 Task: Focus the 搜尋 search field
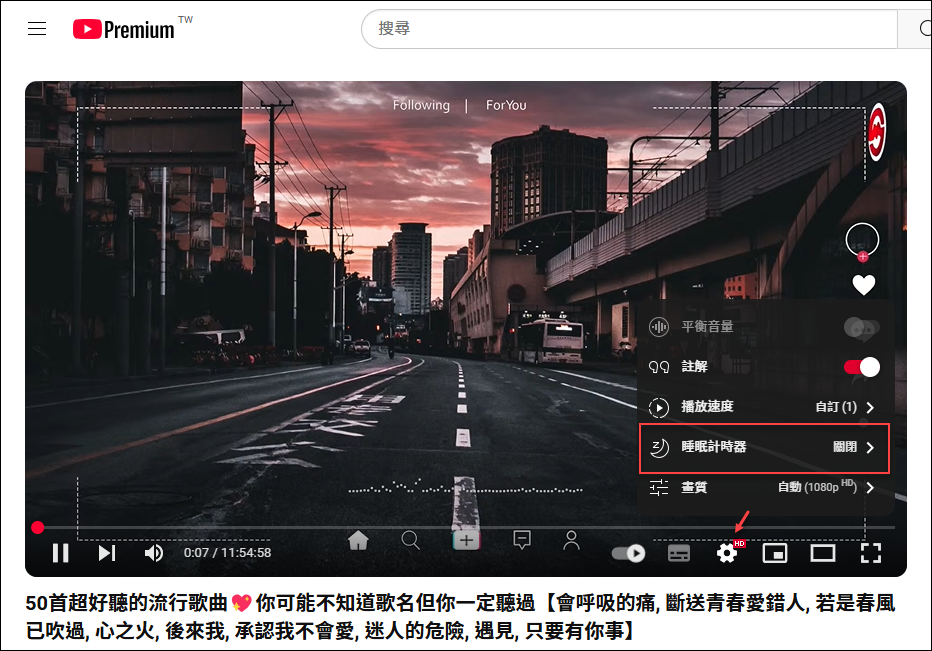(x=629, y=29)
